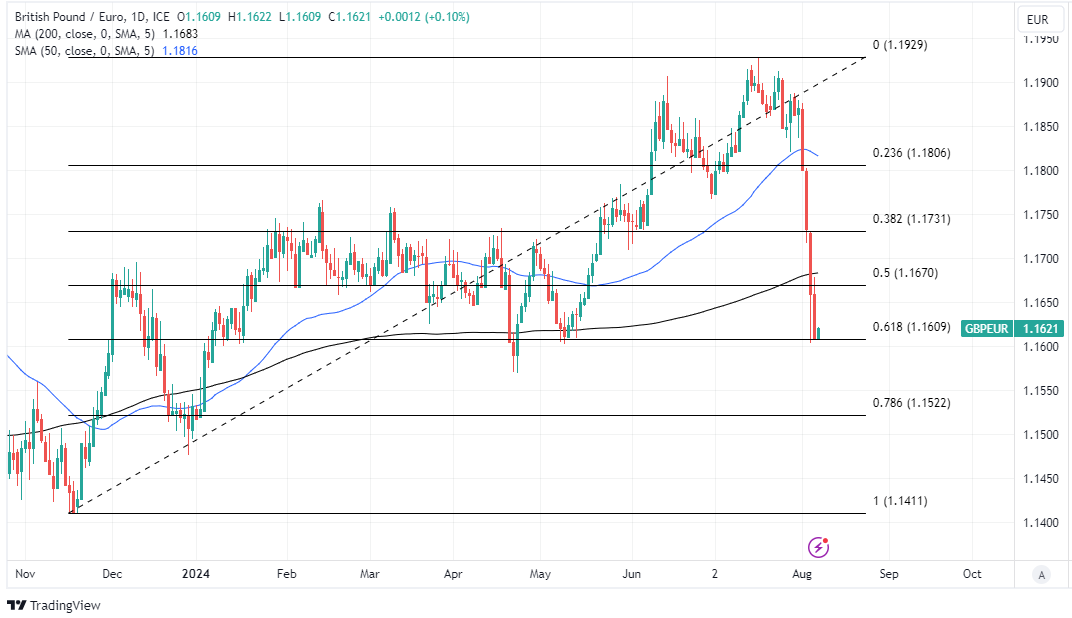1072x618 pixels.
Task: Click the 1.1900 price scale label
Action: click(x=1041, y=83)
